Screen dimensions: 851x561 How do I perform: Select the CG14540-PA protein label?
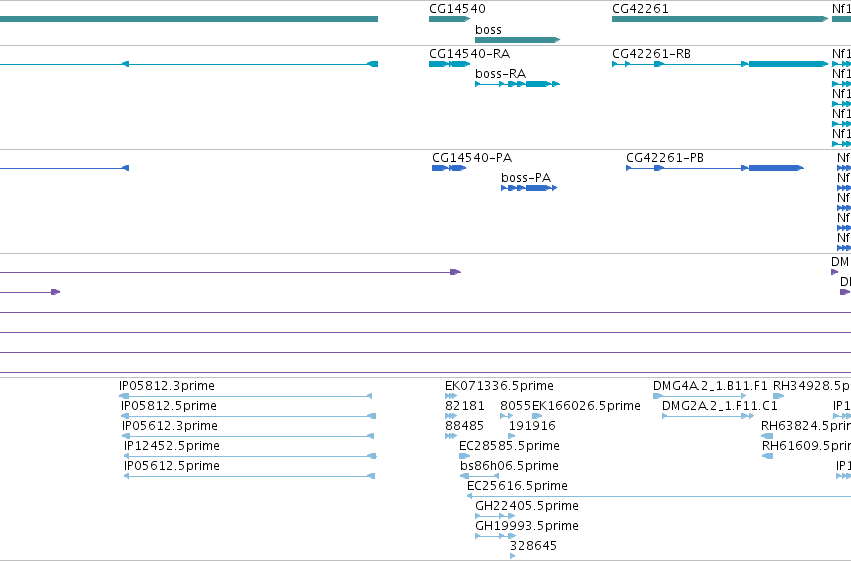point(472,158)
